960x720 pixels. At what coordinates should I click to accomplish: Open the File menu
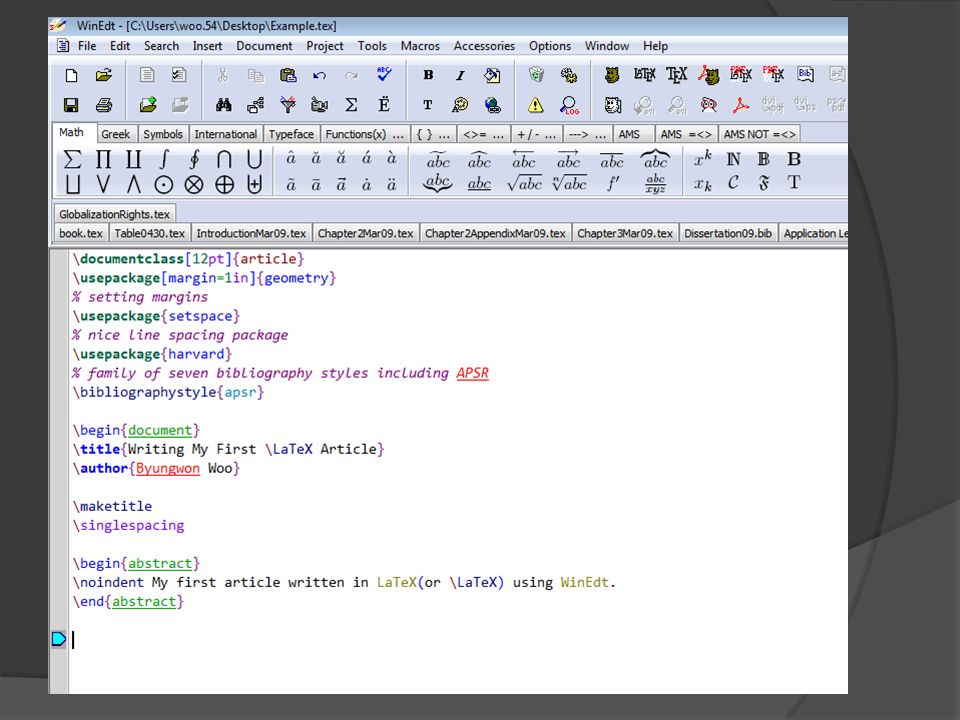coord(87,46)
